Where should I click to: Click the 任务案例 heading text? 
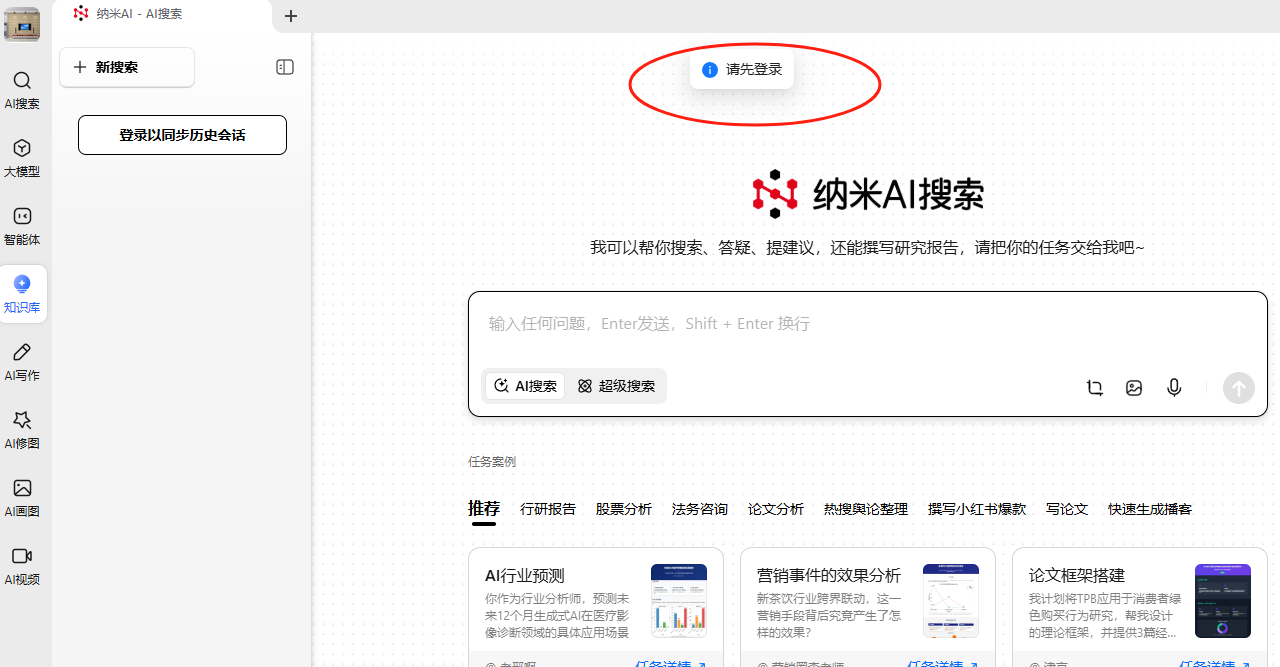[x=492, y=462]
